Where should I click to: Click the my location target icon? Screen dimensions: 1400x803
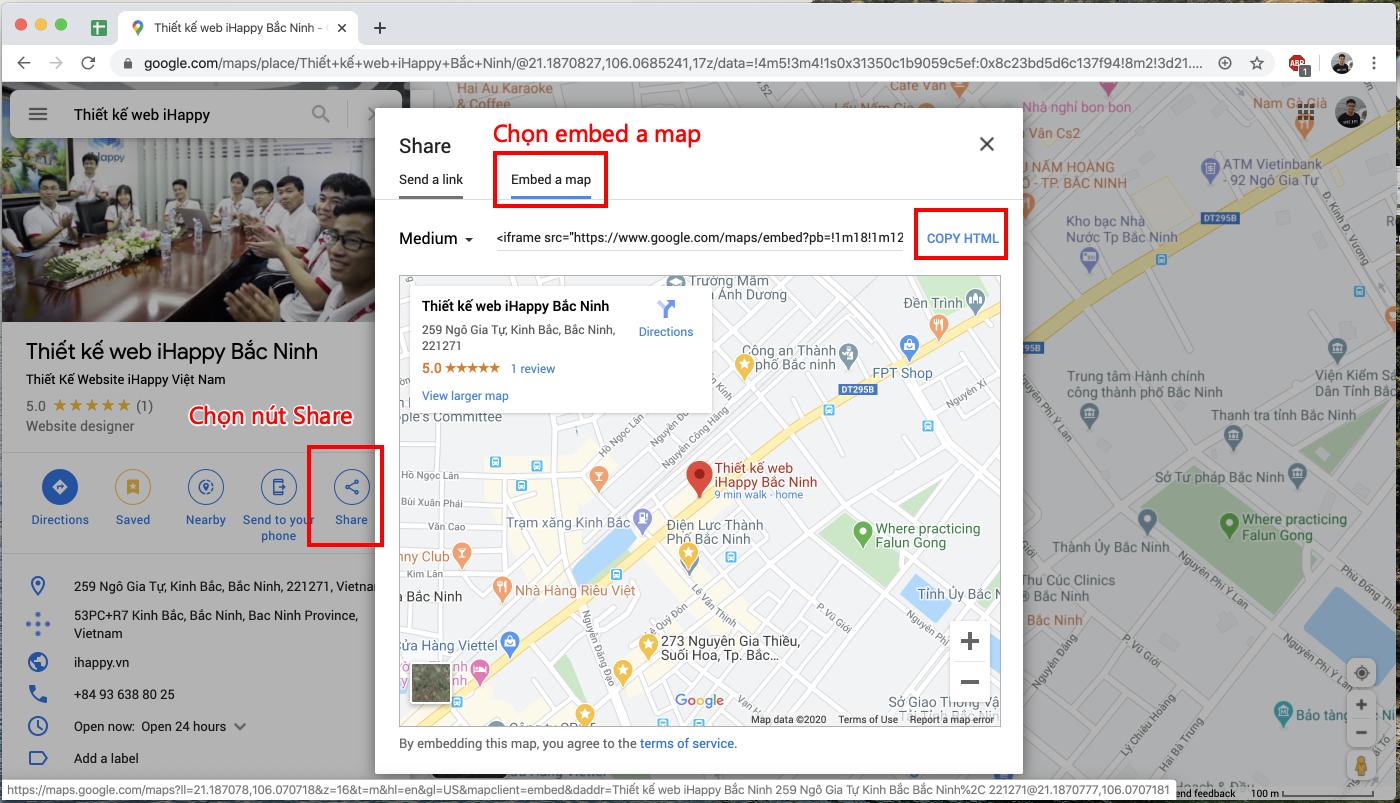coord(1361,673)
